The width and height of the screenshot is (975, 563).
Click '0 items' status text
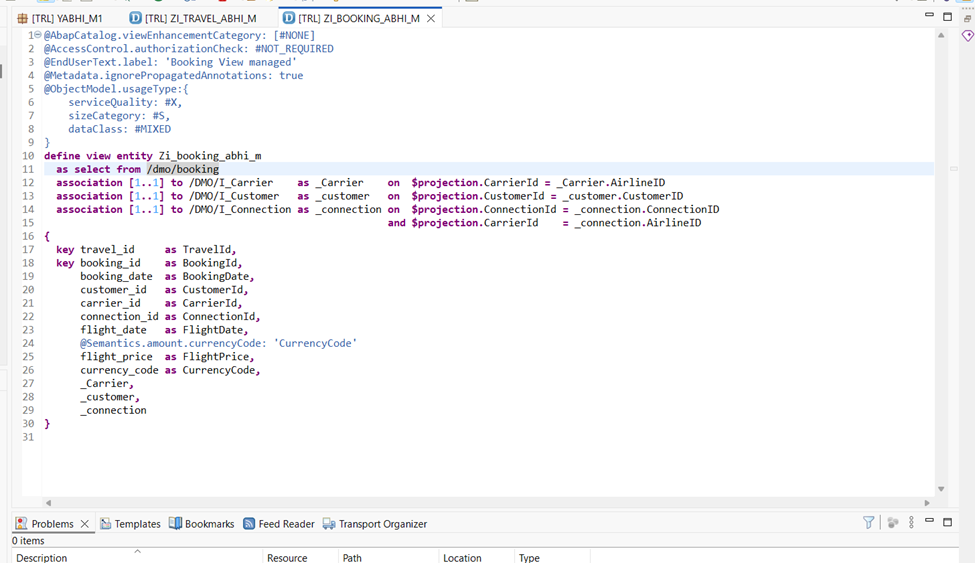point(28,541)
